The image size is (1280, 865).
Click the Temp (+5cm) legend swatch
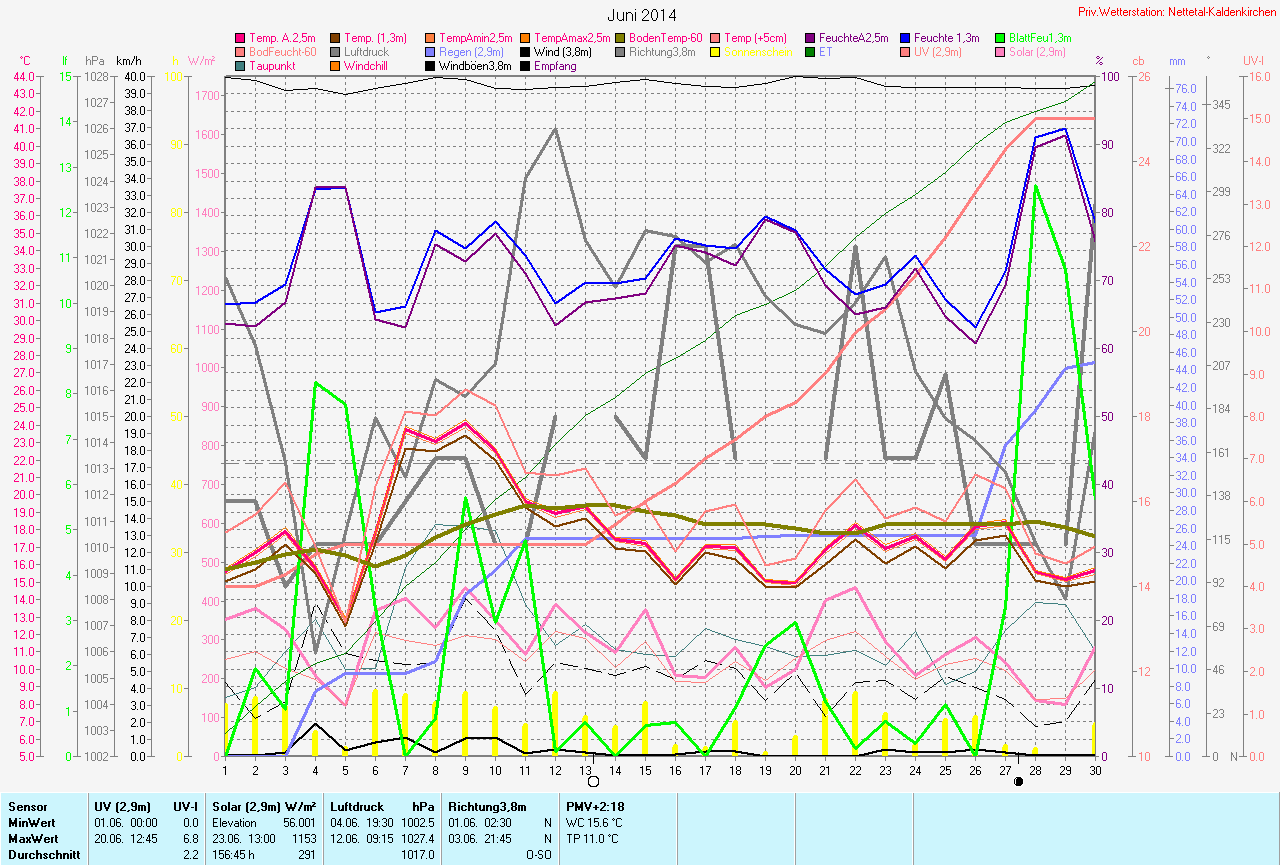tap(714, 37)
